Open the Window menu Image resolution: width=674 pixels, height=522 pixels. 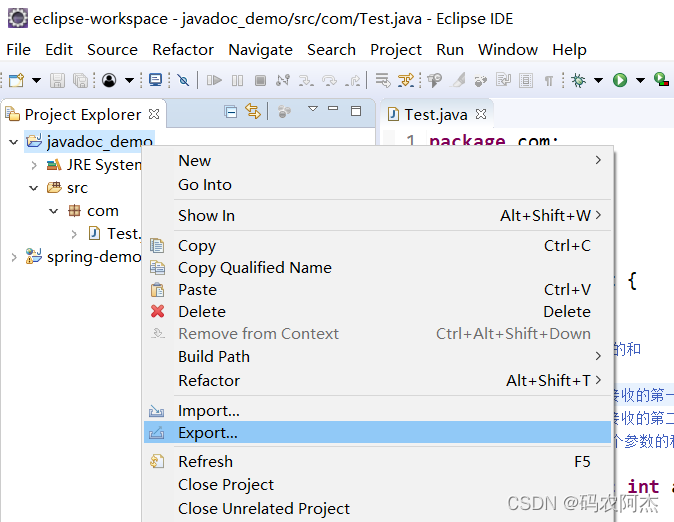[508, 49]
